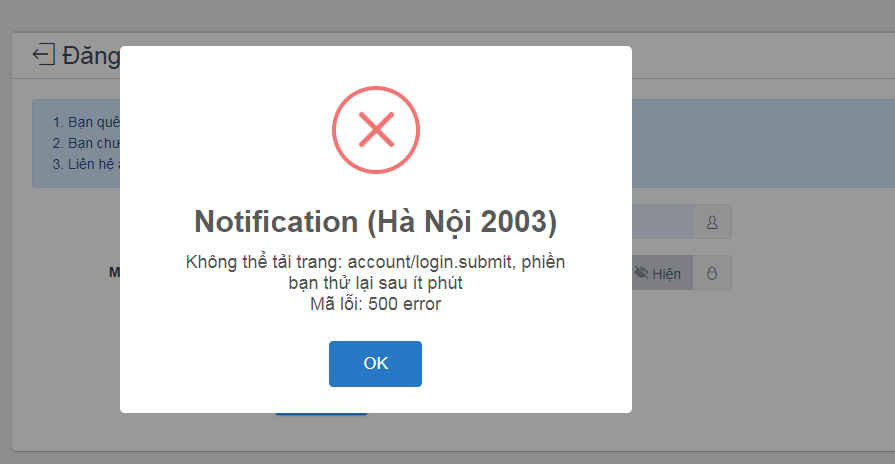This screenshot has width=895, height=464.
Task: Focus the username input field
Action: click(661, 222)
